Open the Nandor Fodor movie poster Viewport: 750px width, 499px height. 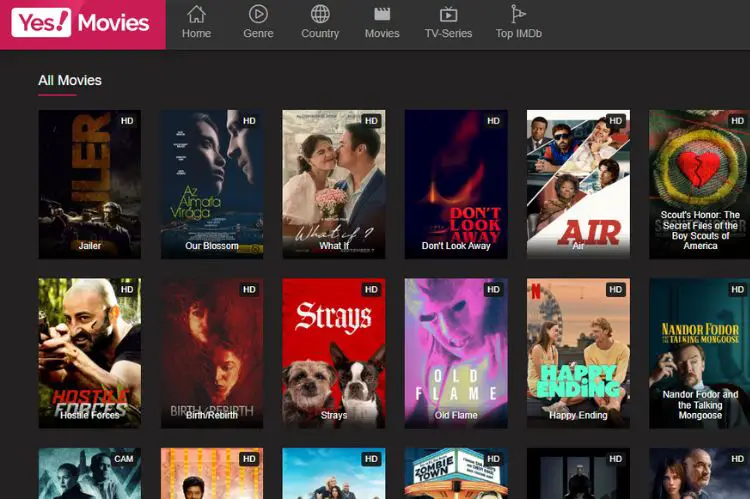[x=699, y=353]
